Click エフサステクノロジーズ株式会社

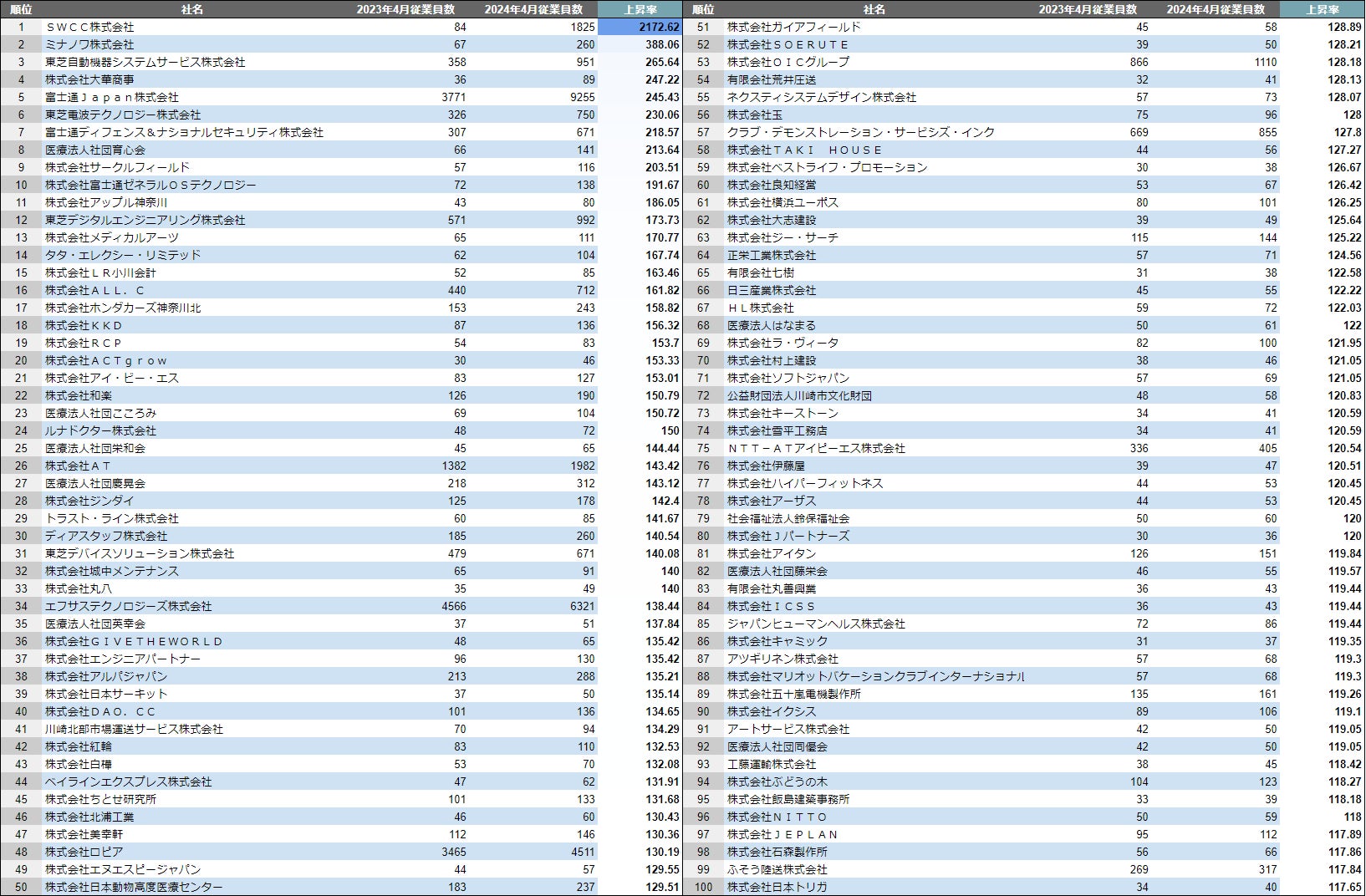click(129, 606)
